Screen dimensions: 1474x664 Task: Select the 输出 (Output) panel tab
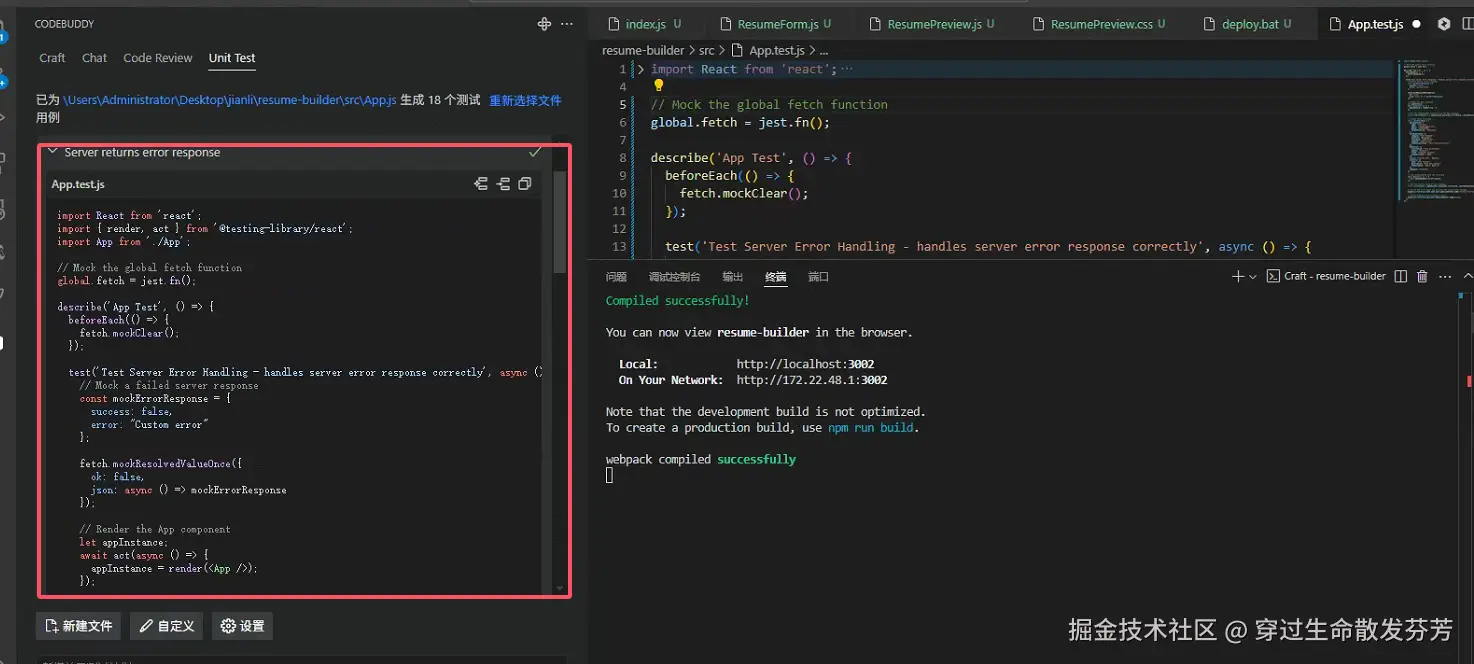point(733,277)
